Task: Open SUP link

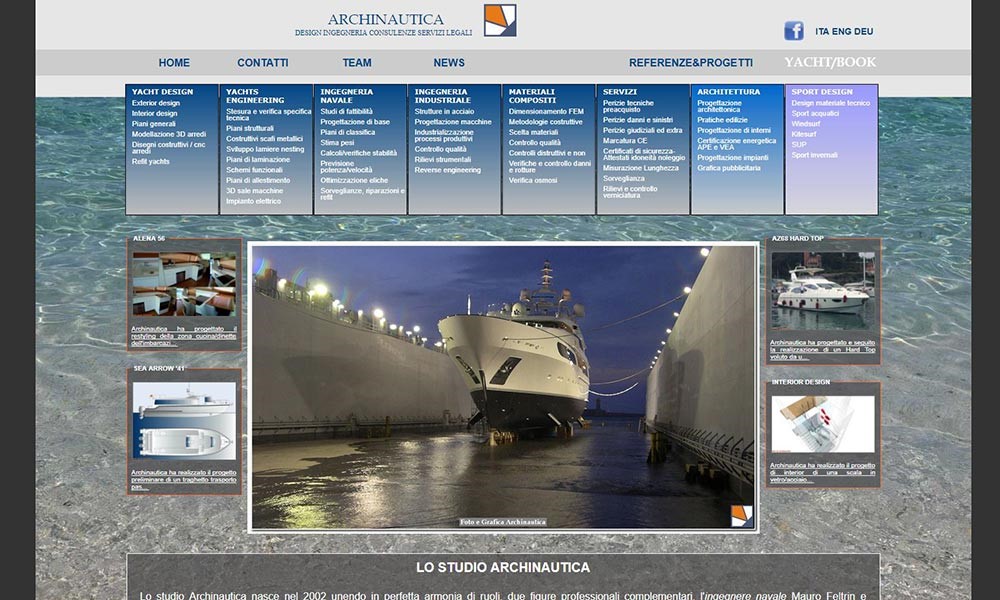Action: point(799,145)
